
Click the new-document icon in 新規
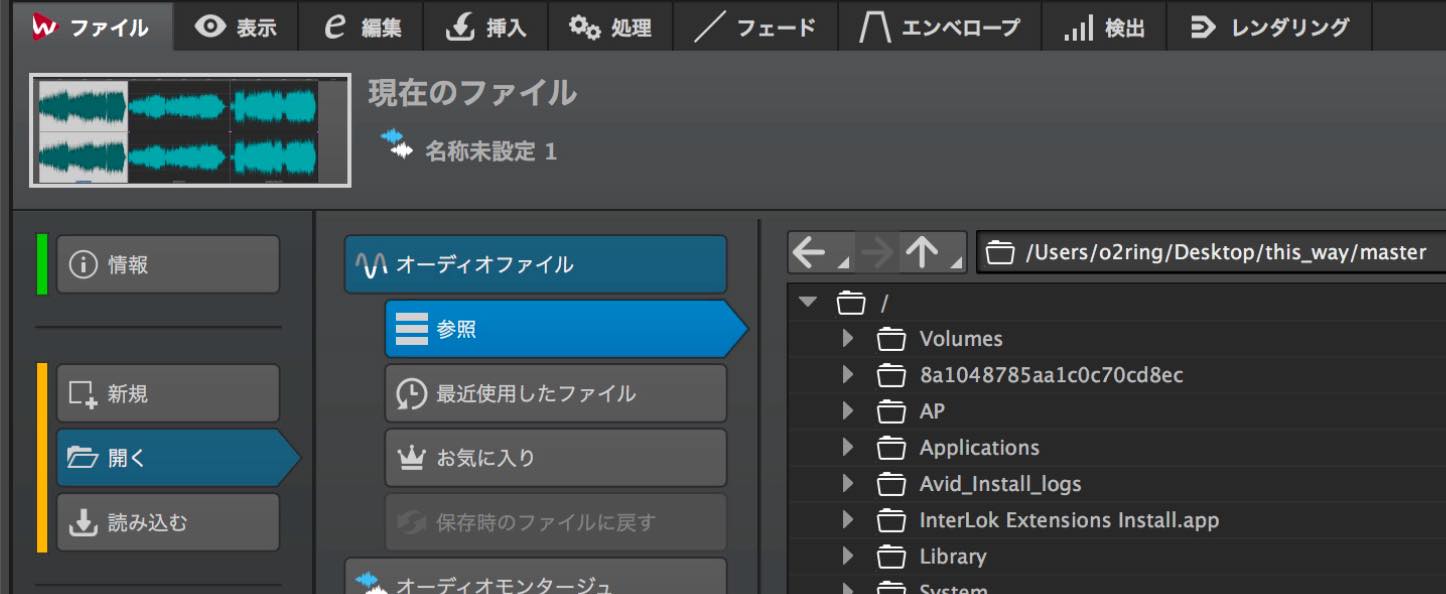(82, 394)
